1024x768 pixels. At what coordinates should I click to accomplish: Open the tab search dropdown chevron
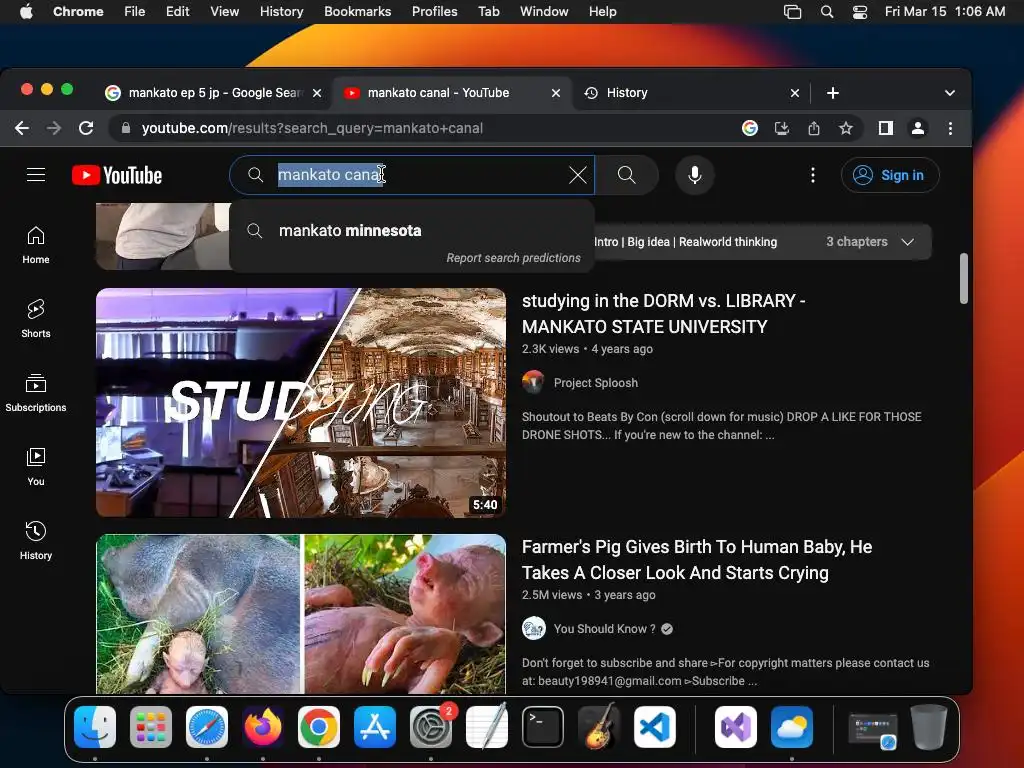click(950, 93)
